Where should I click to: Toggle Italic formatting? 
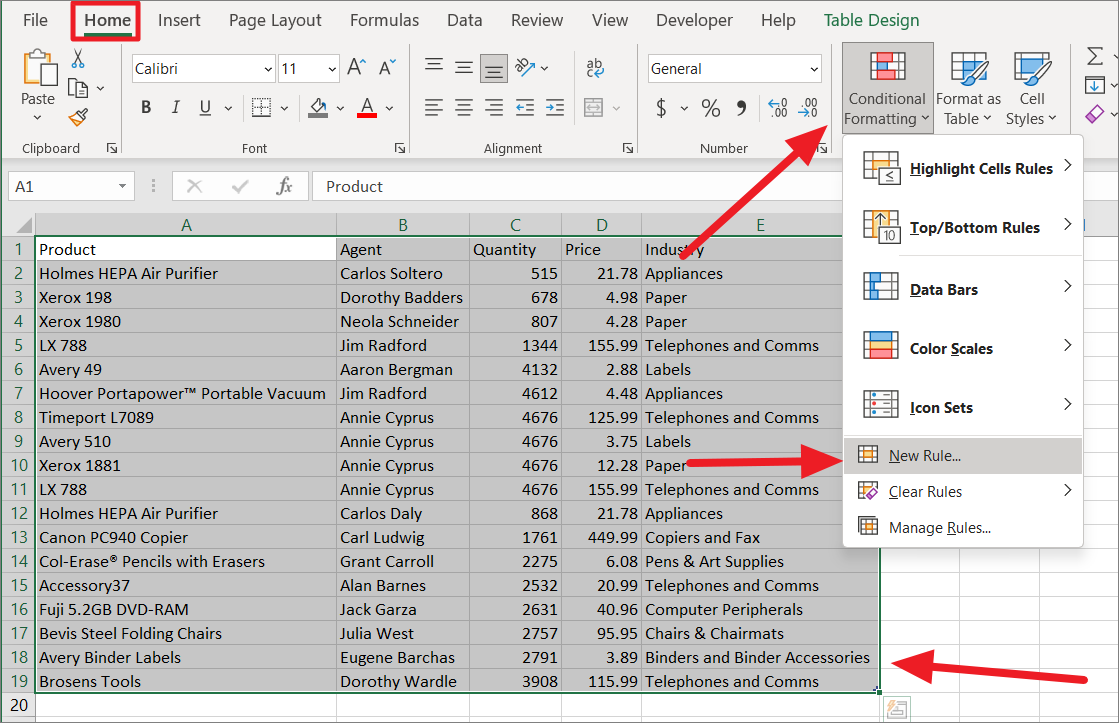(176, 108)
